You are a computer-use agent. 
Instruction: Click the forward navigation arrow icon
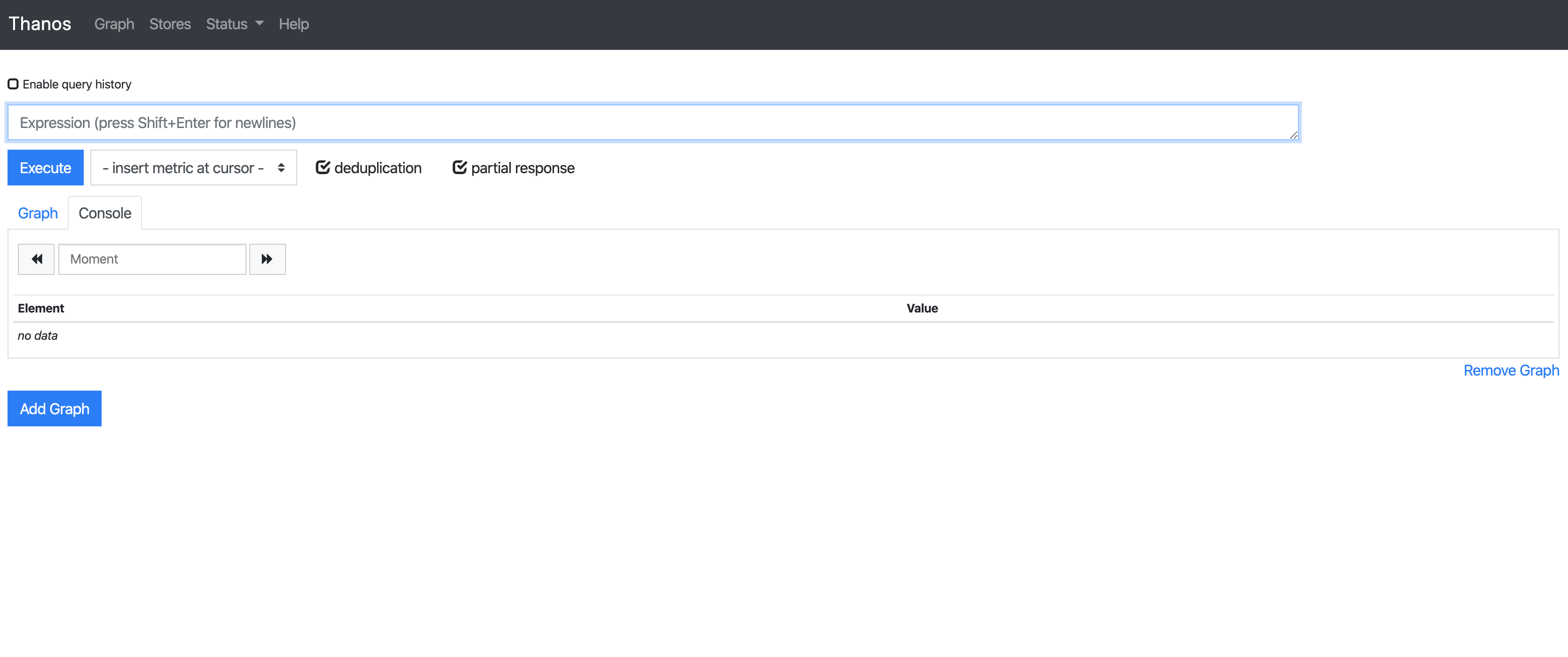(267, 259)
